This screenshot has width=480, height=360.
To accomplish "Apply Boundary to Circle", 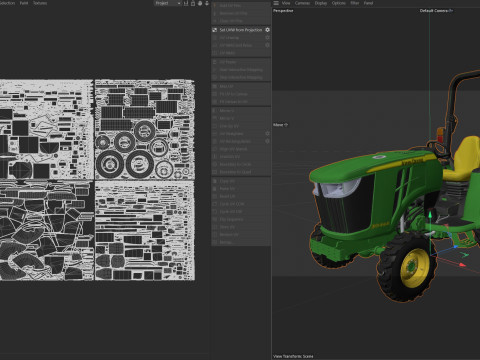I will tap(241, 164).
